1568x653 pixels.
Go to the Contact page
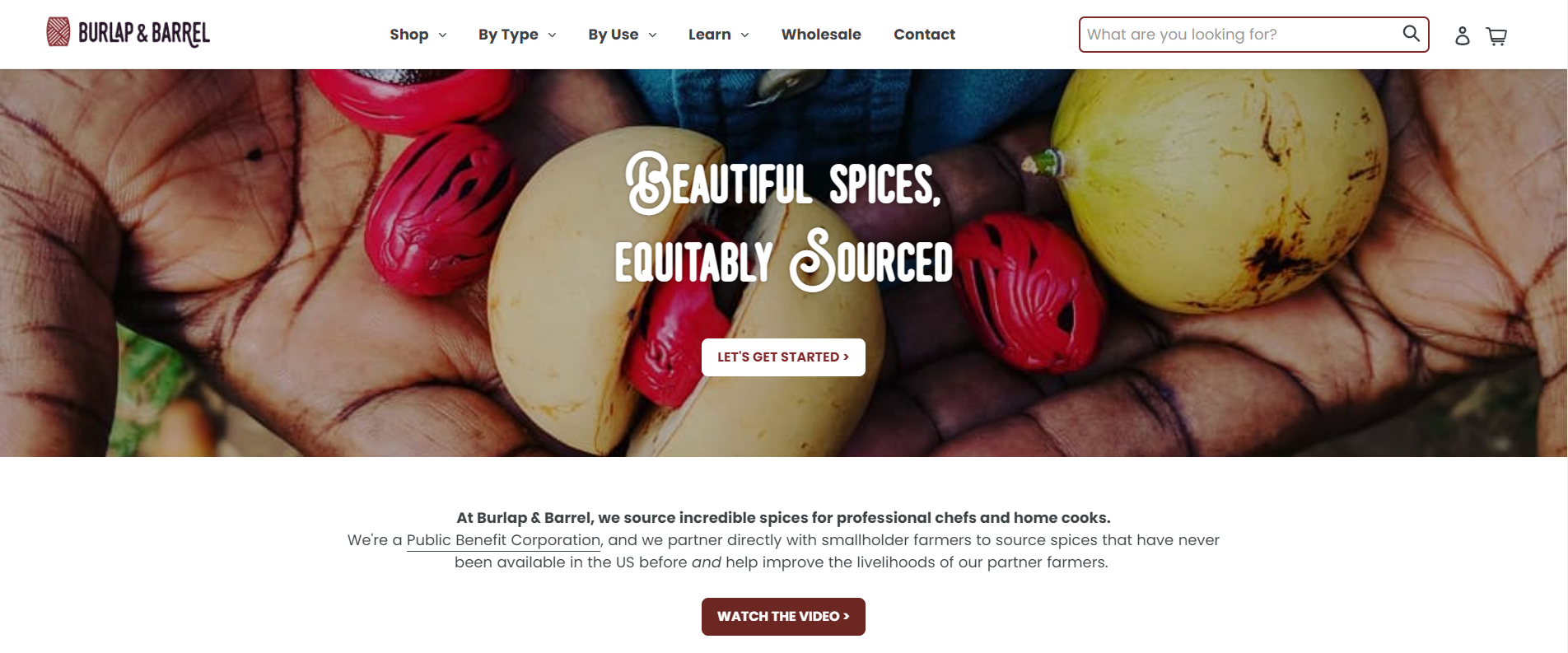pos(924,35)
